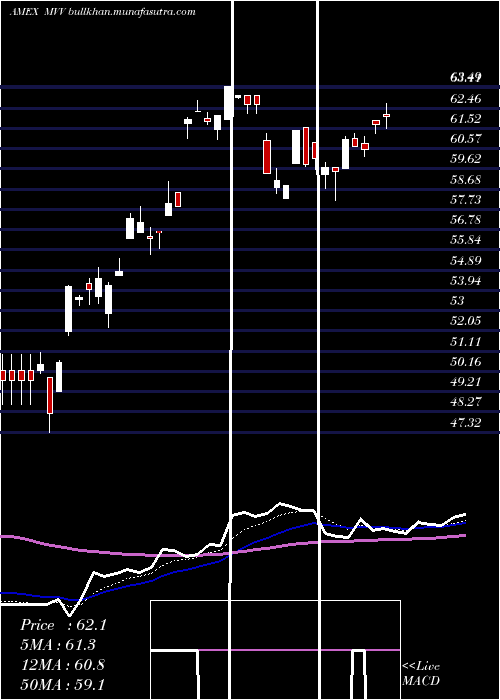The height and width of the screenshot is (700, 500).
Task: Select the 56.78 price axis label
Action: [466, 220]
